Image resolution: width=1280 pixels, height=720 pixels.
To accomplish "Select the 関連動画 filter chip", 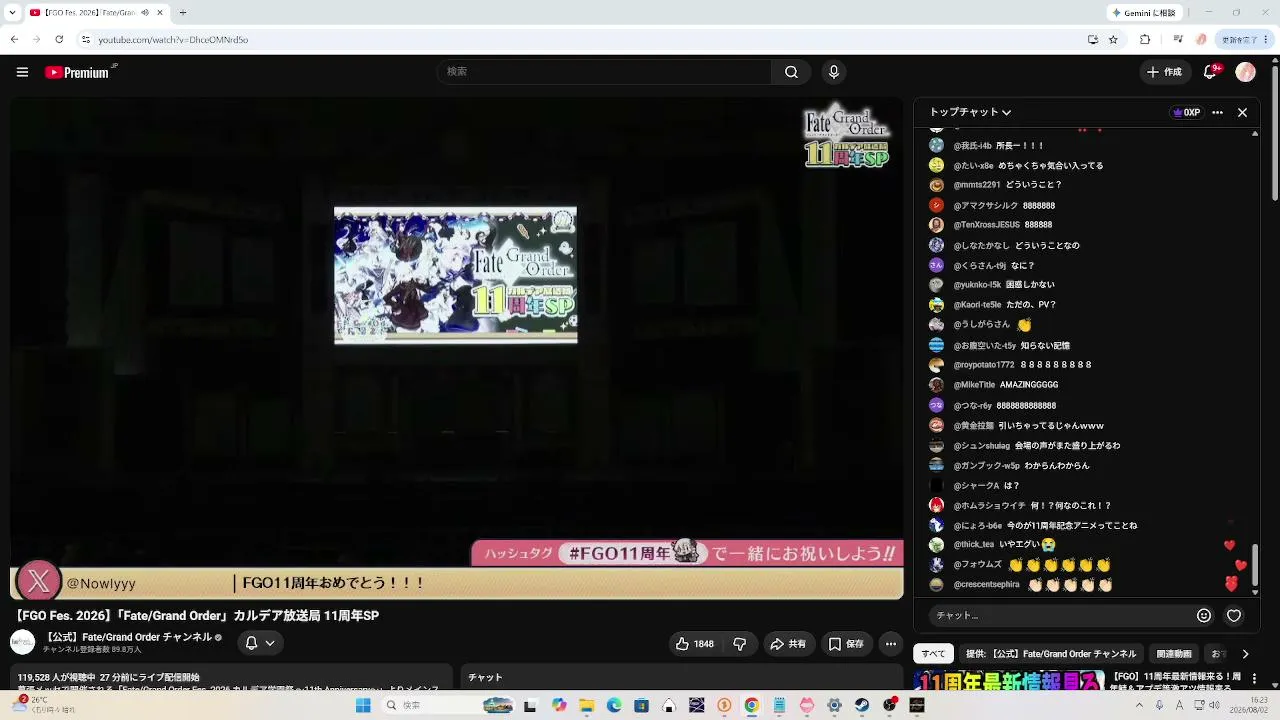I will (1174, 654).
